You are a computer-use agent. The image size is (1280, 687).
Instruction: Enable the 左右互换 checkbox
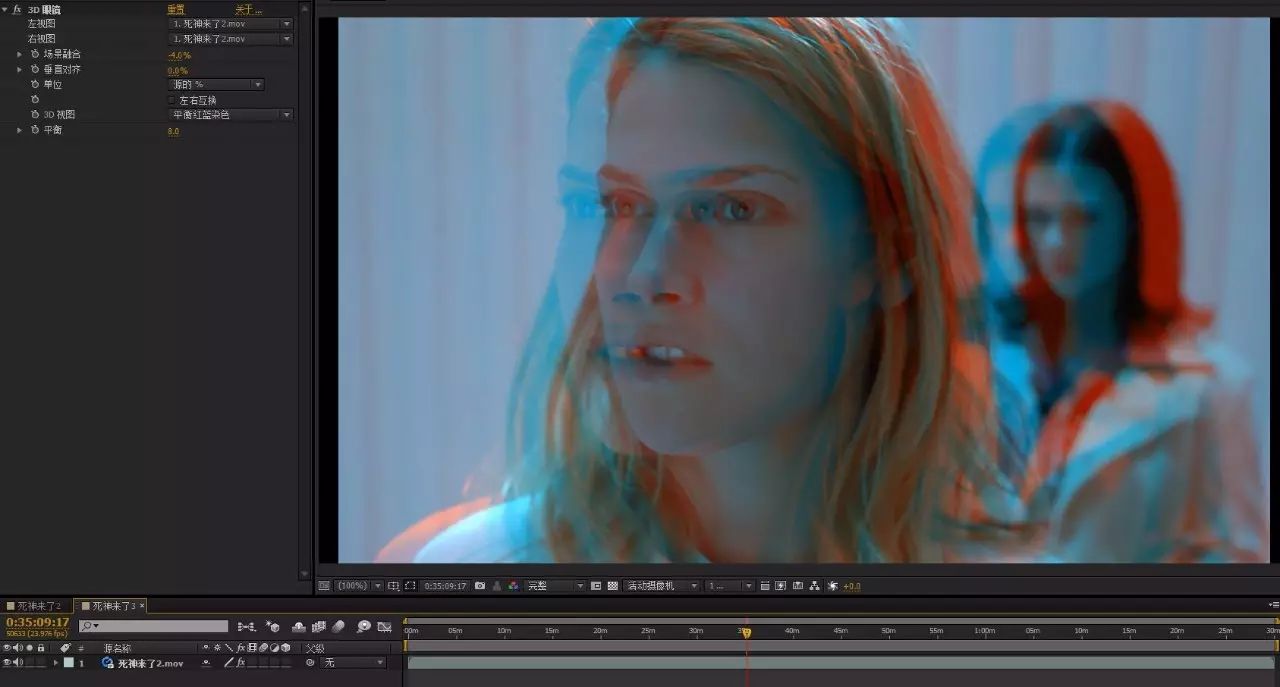click(x=171, y=100)
